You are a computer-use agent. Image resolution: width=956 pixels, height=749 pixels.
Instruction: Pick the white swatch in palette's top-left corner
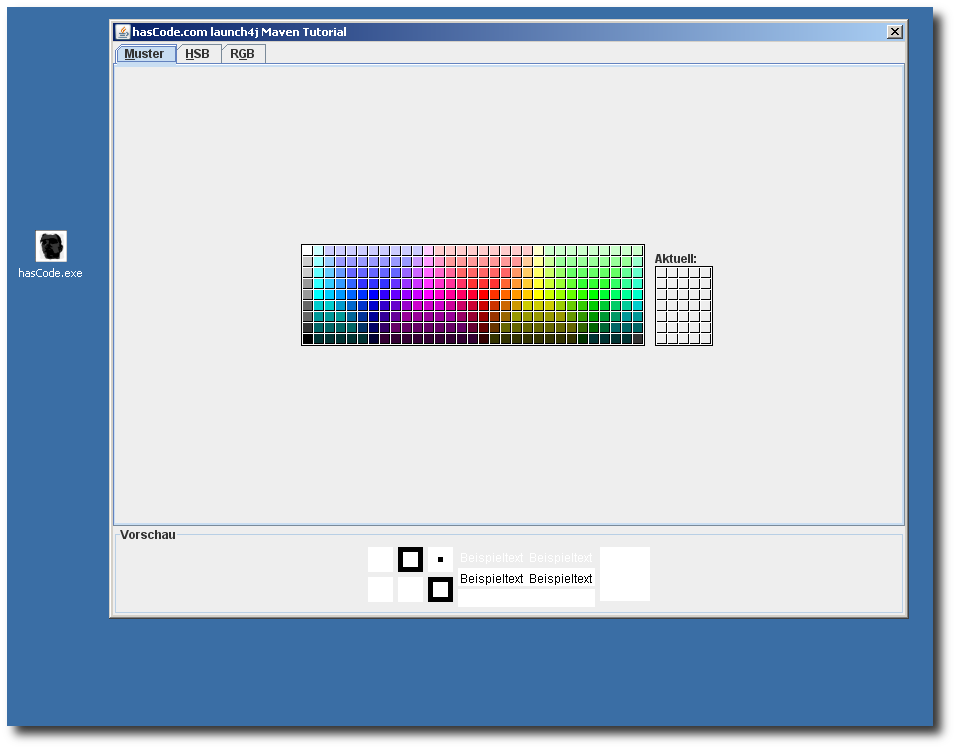click(x=308, y=251)
